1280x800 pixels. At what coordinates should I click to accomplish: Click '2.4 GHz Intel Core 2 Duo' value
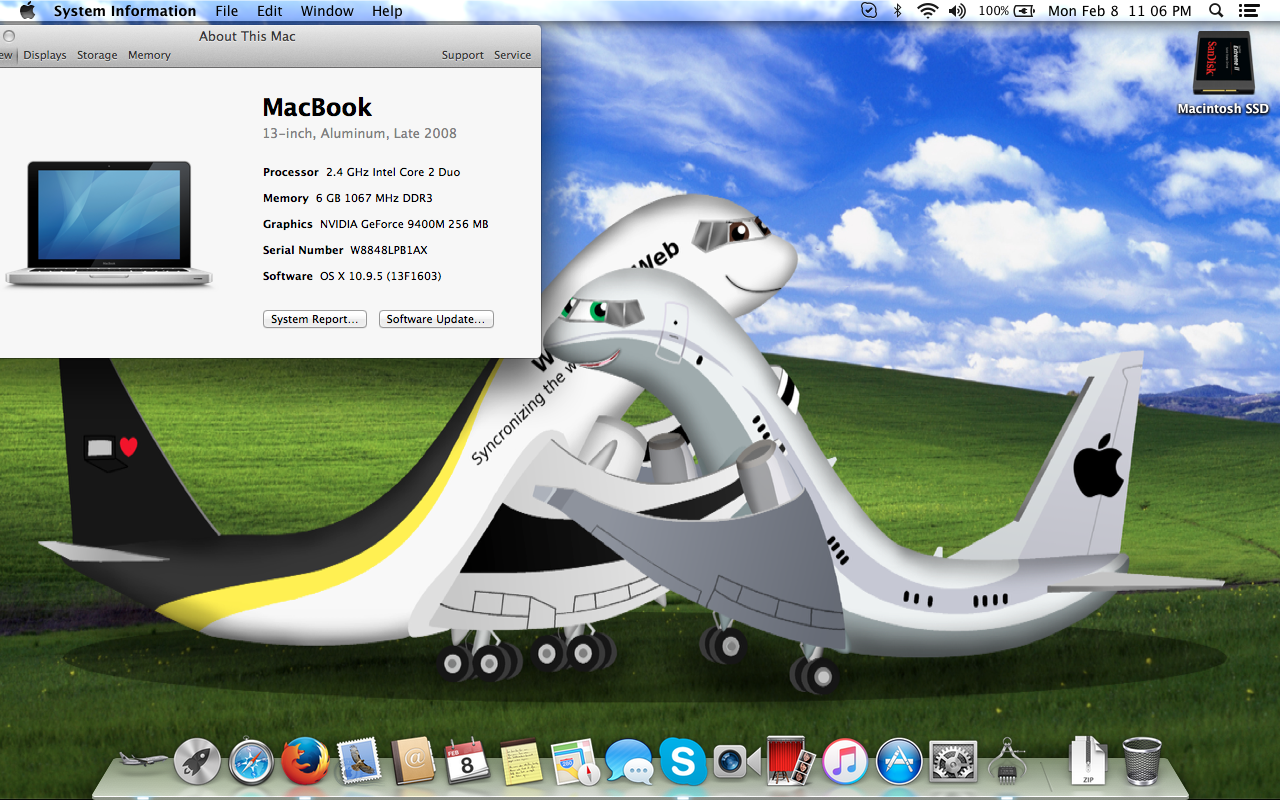[393, 172]
